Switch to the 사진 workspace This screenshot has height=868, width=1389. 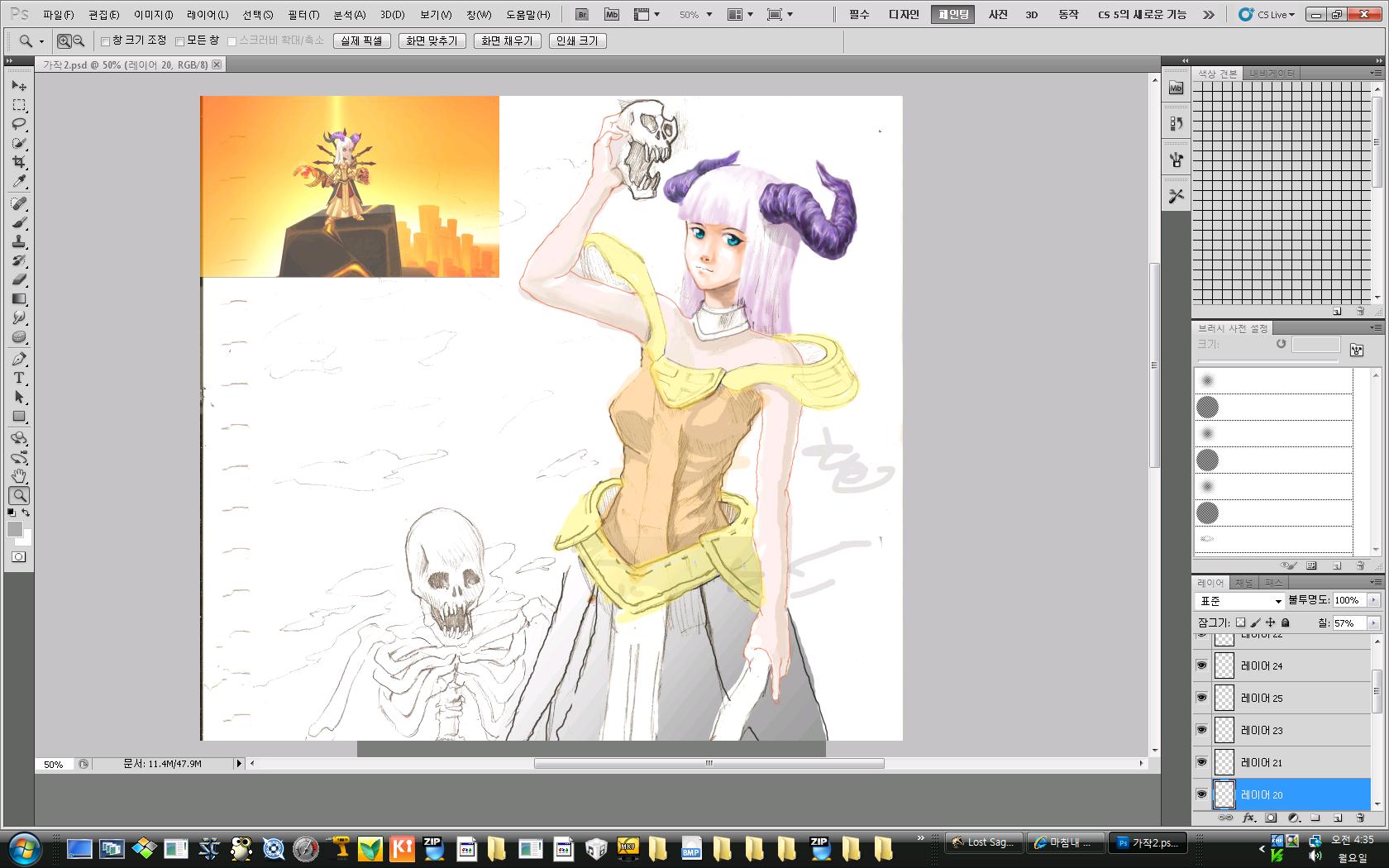999,15
